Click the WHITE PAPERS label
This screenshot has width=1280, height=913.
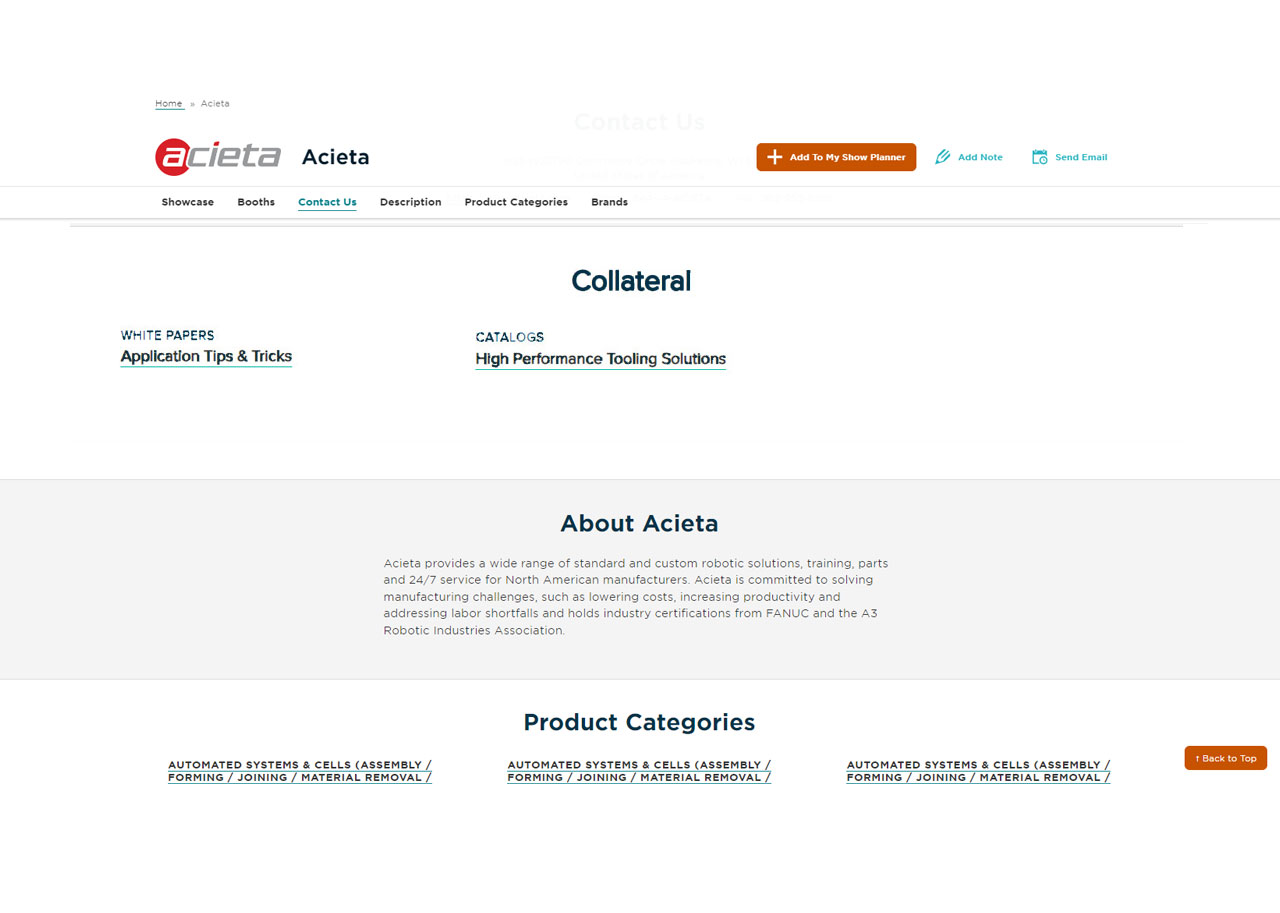pos(167,336)
